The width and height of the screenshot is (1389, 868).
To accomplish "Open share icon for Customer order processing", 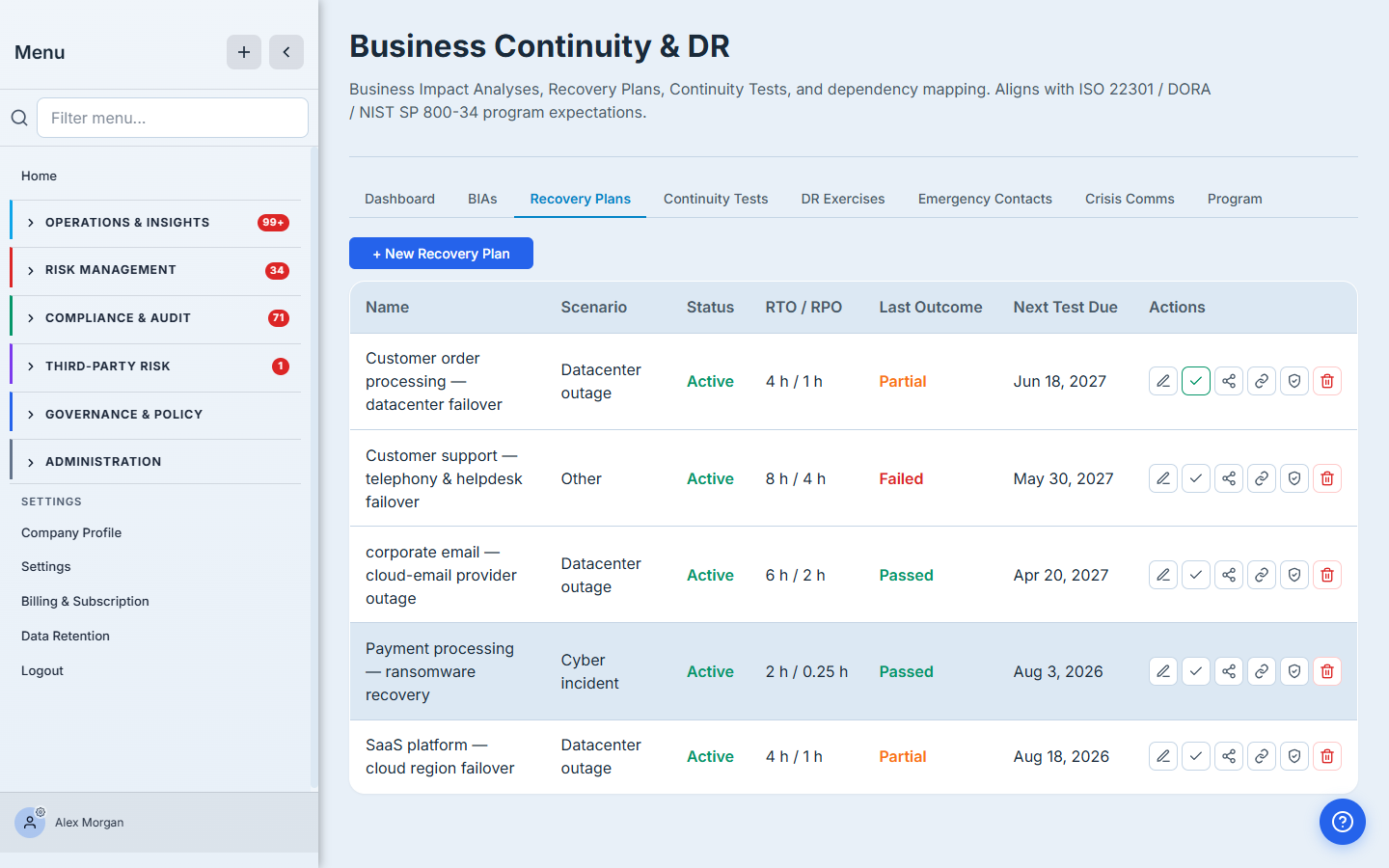I will point(1229,381).
